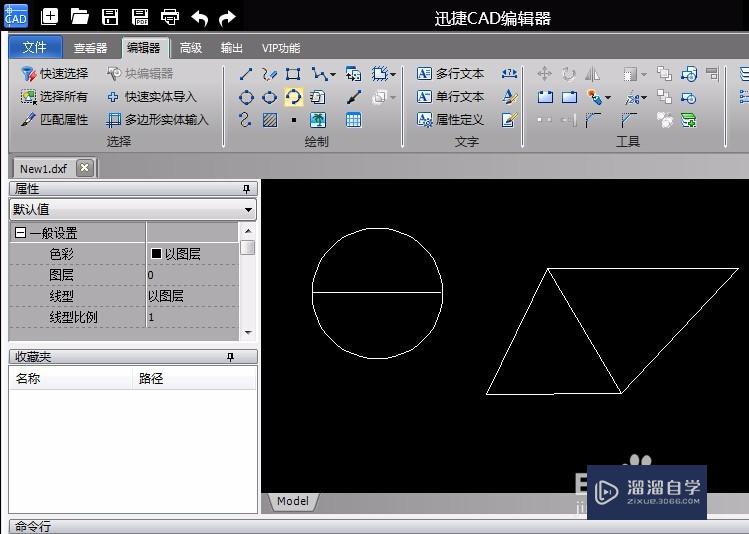Click the chamfer corner tool icon
Viewport: 749px width, 534px height.
pyautogui.click(x=630, y=120)
